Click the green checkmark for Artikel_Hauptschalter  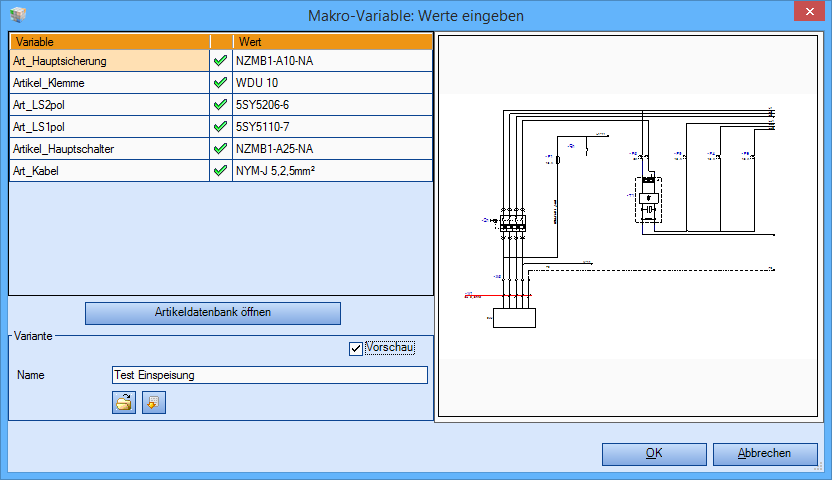coord(220,149)
